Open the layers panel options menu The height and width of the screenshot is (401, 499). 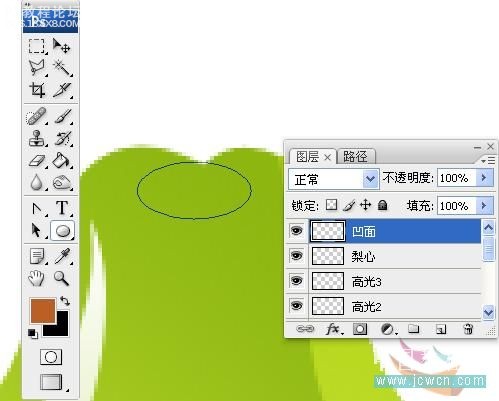(x=489, y=161)
